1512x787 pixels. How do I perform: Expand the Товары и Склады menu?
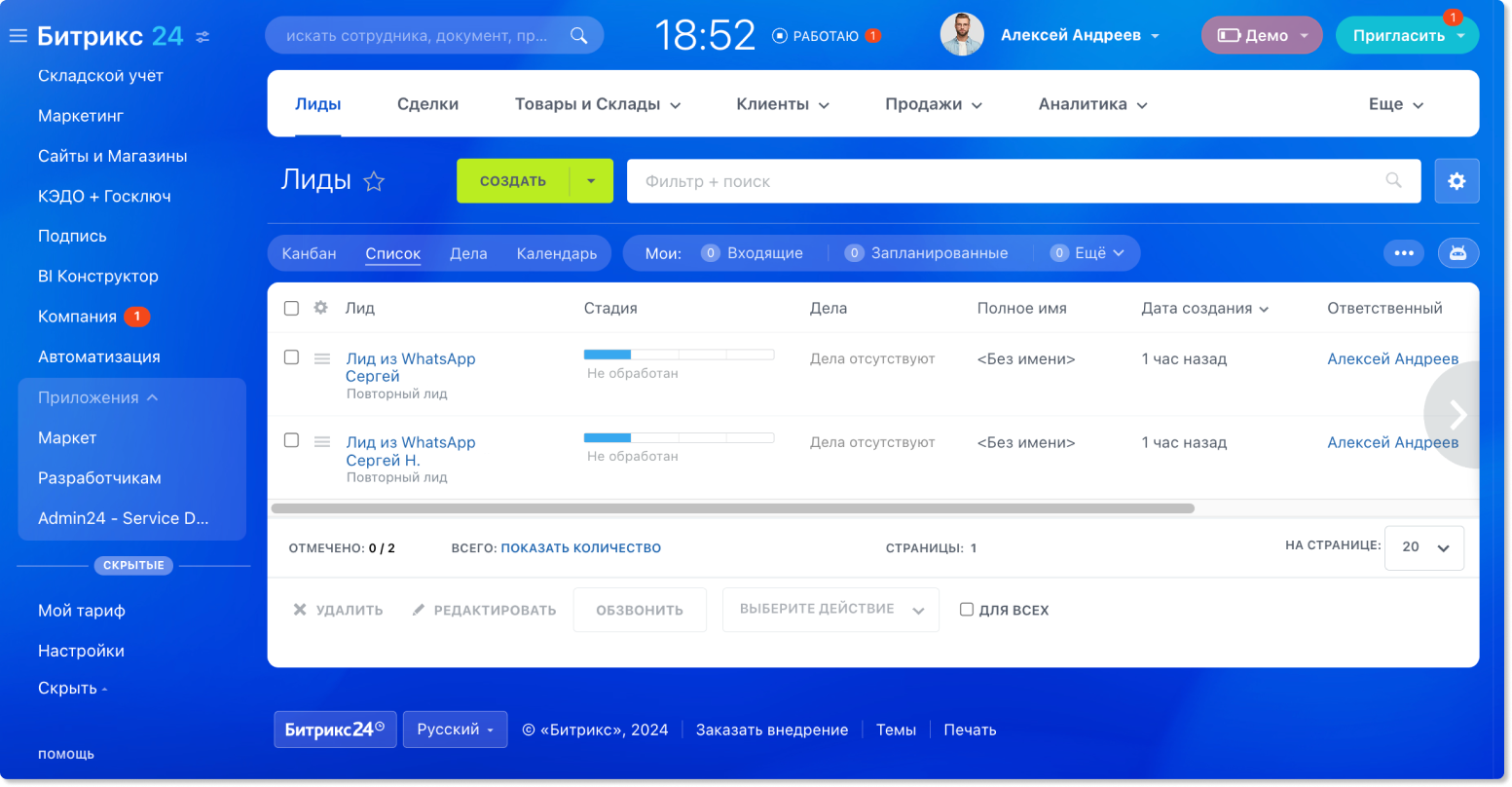click(597, 104)
